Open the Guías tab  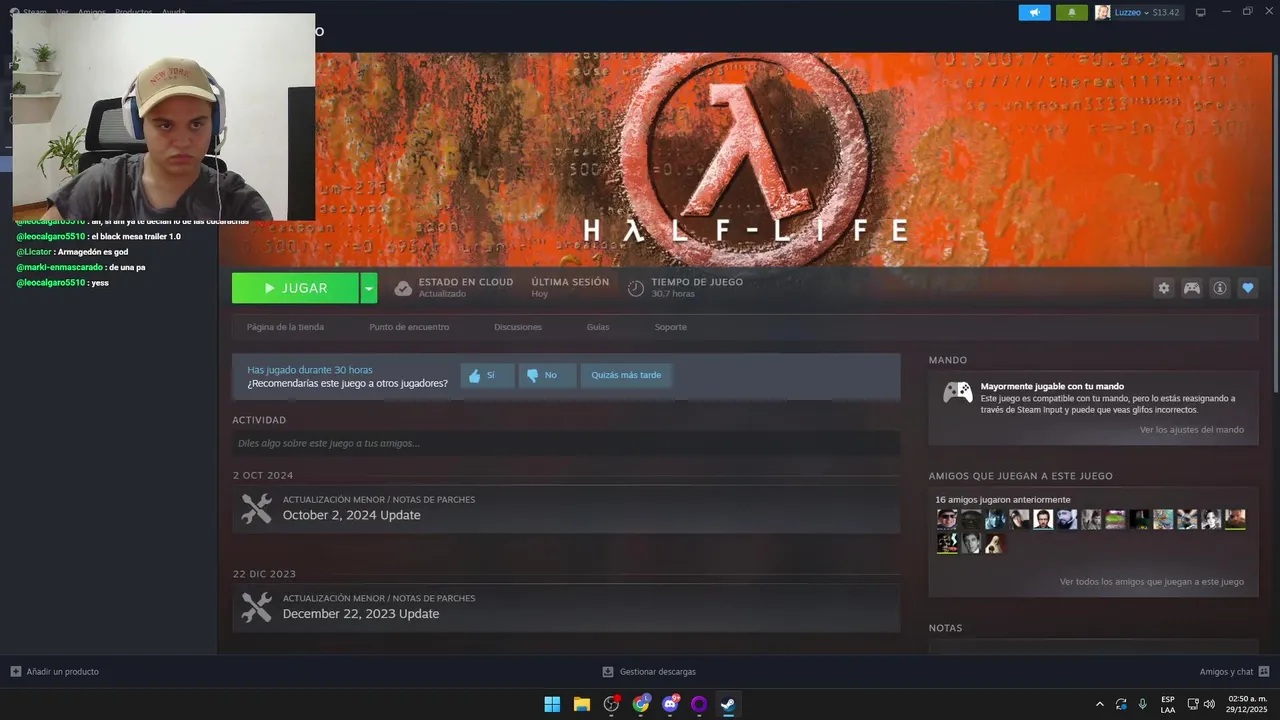598,327
